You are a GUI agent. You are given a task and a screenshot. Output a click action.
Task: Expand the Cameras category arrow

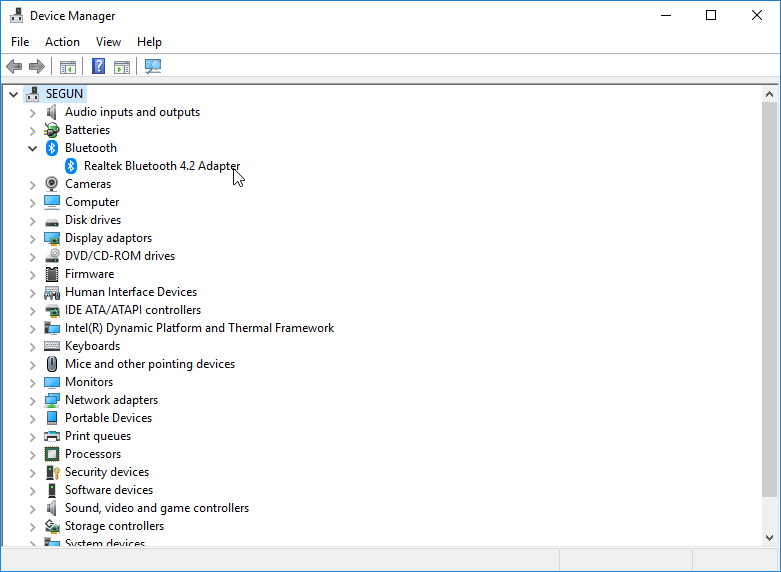(32, 185)
